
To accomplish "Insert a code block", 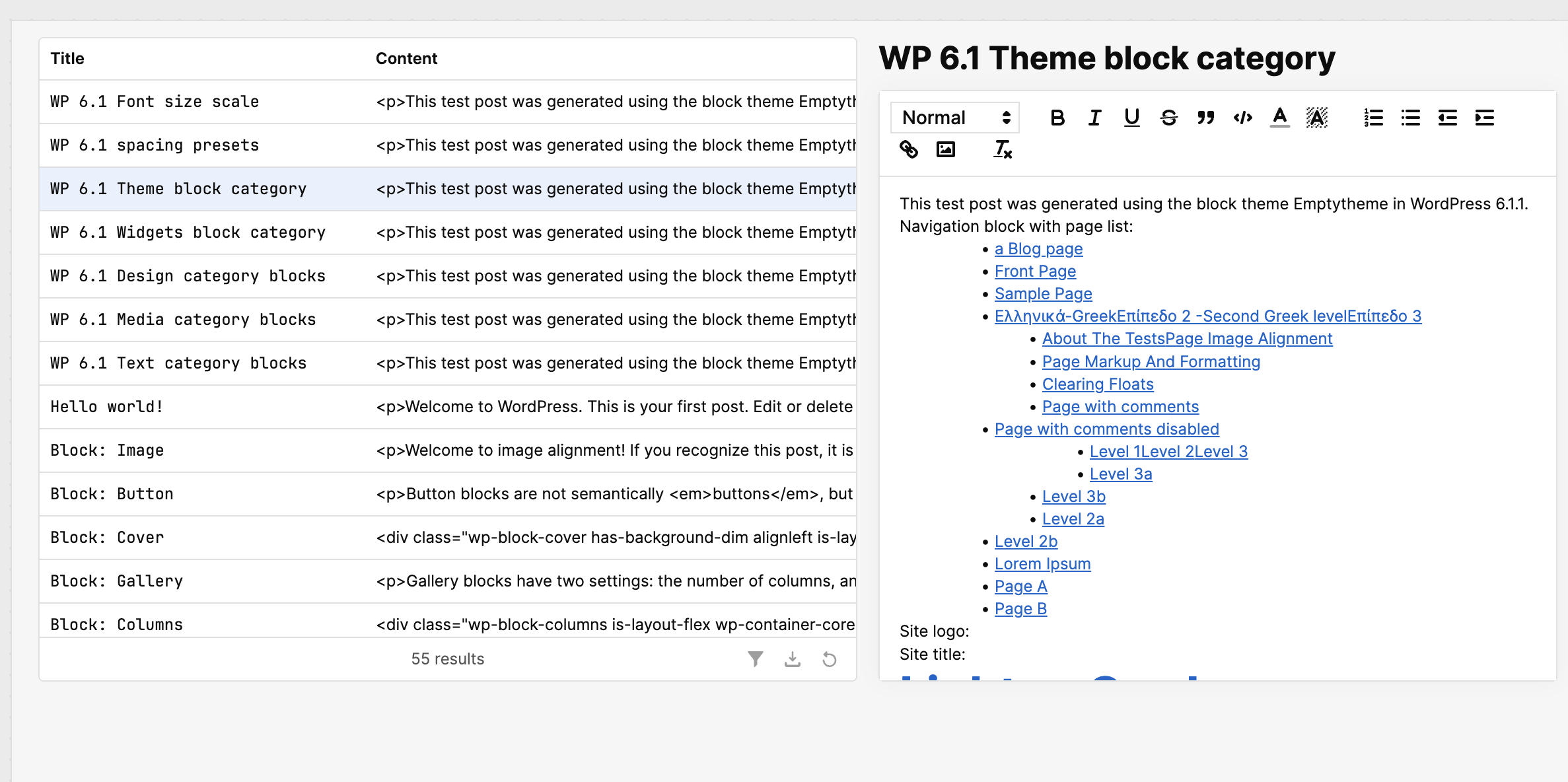I will pyautogui.click(x=1242, y=118).
